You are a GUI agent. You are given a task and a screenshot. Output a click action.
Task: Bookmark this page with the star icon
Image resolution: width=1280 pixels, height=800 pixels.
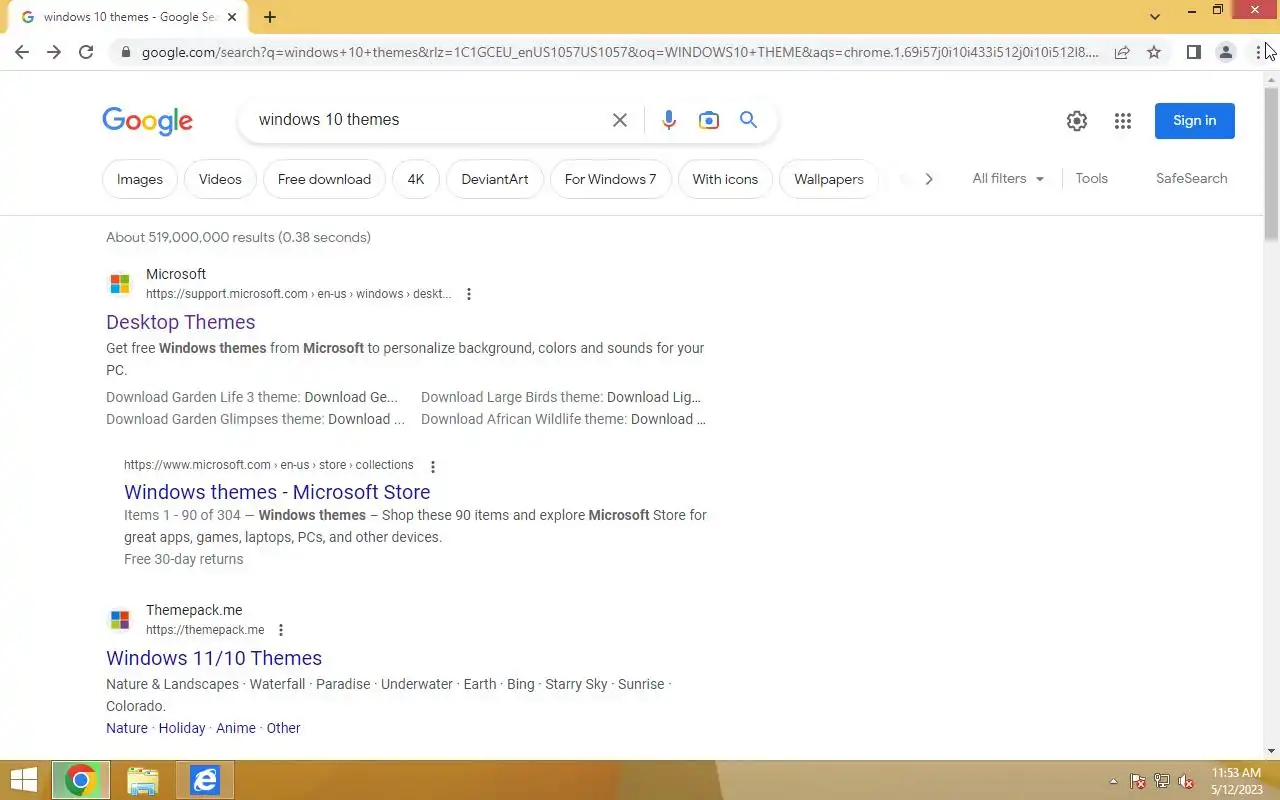[x=1154, y=52]
